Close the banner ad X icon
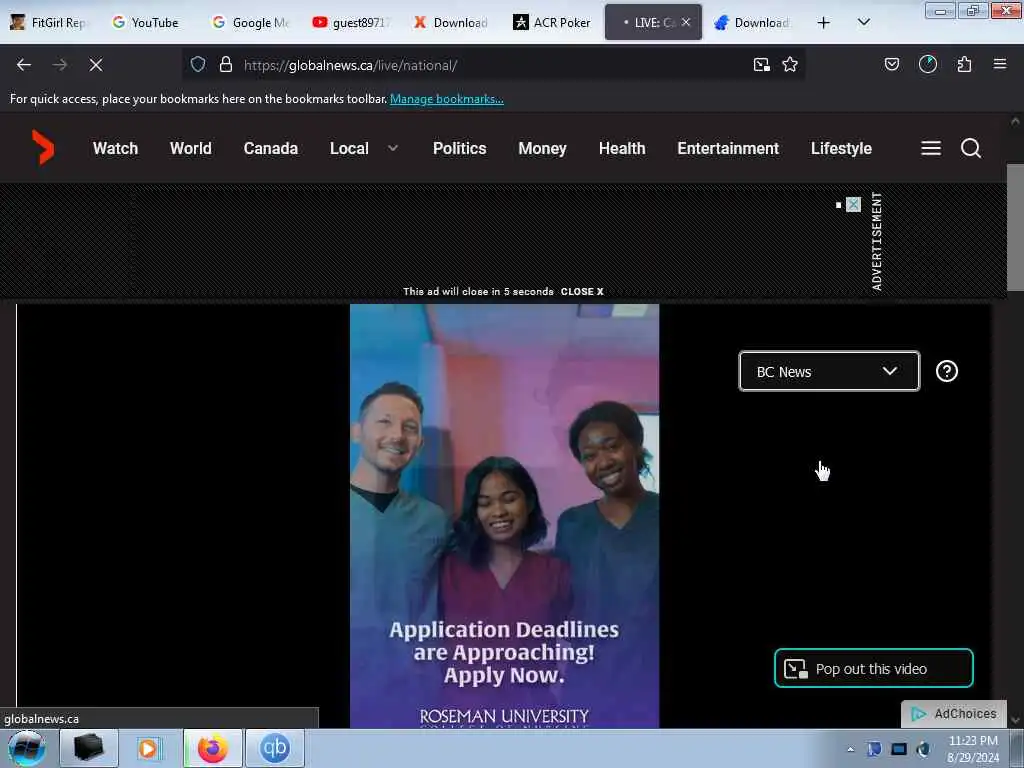1024x768 pixels. (854, 204)
